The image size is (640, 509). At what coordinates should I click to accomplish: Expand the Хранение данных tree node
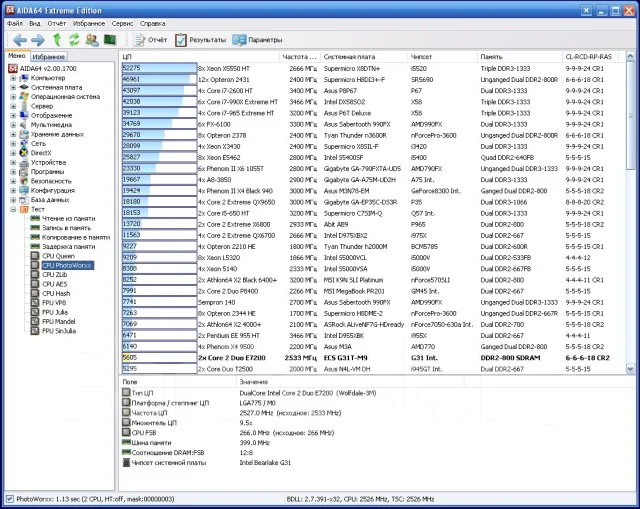(13, 134)
